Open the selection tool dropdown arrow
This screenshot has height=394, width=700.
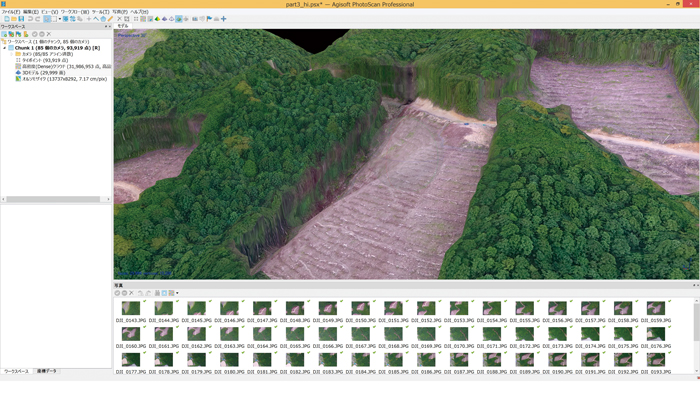tap(60, 19)
